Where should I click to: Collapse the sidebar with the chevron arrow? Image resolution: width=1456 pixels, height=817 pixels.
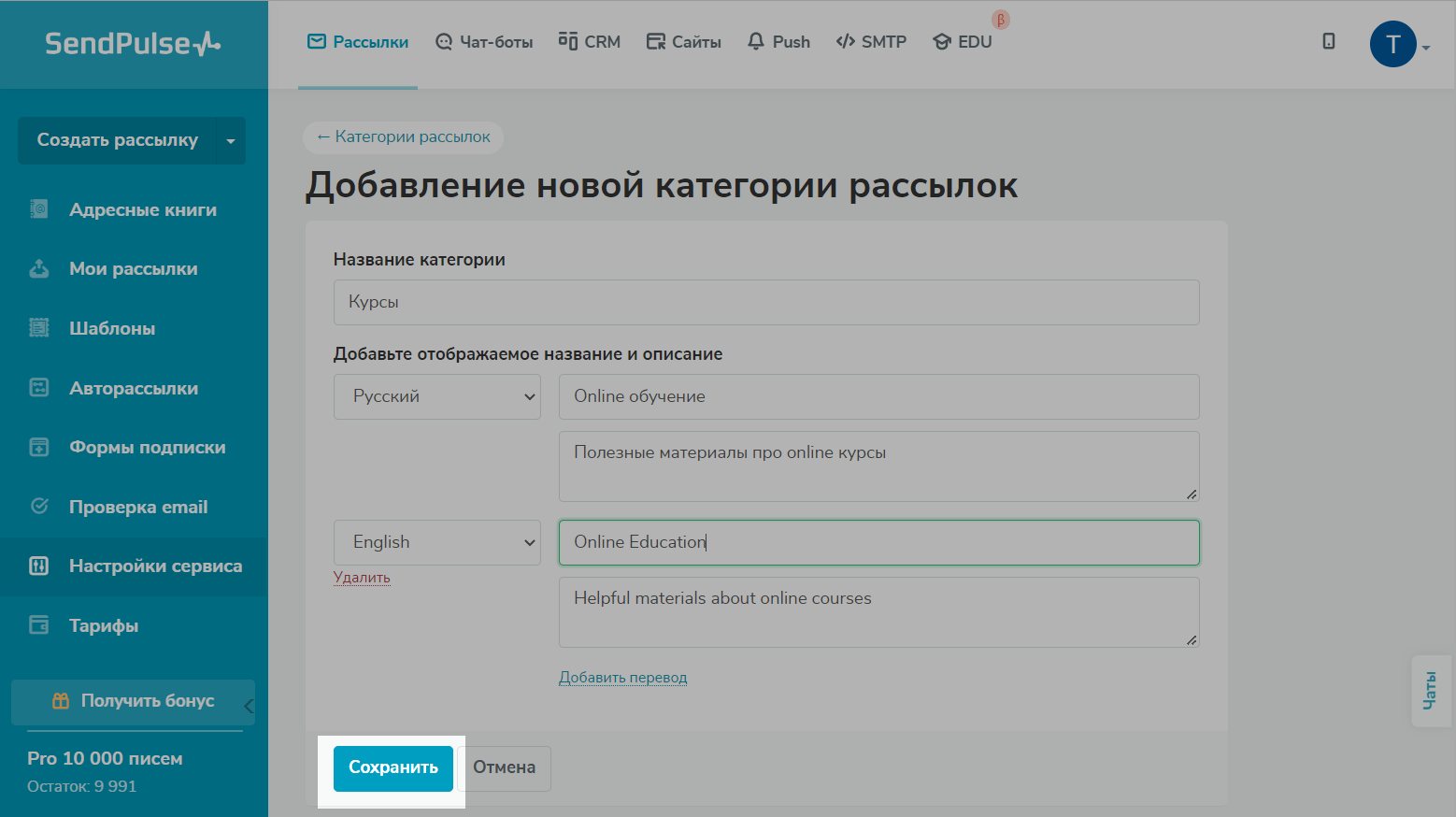[x=249, y=706]
